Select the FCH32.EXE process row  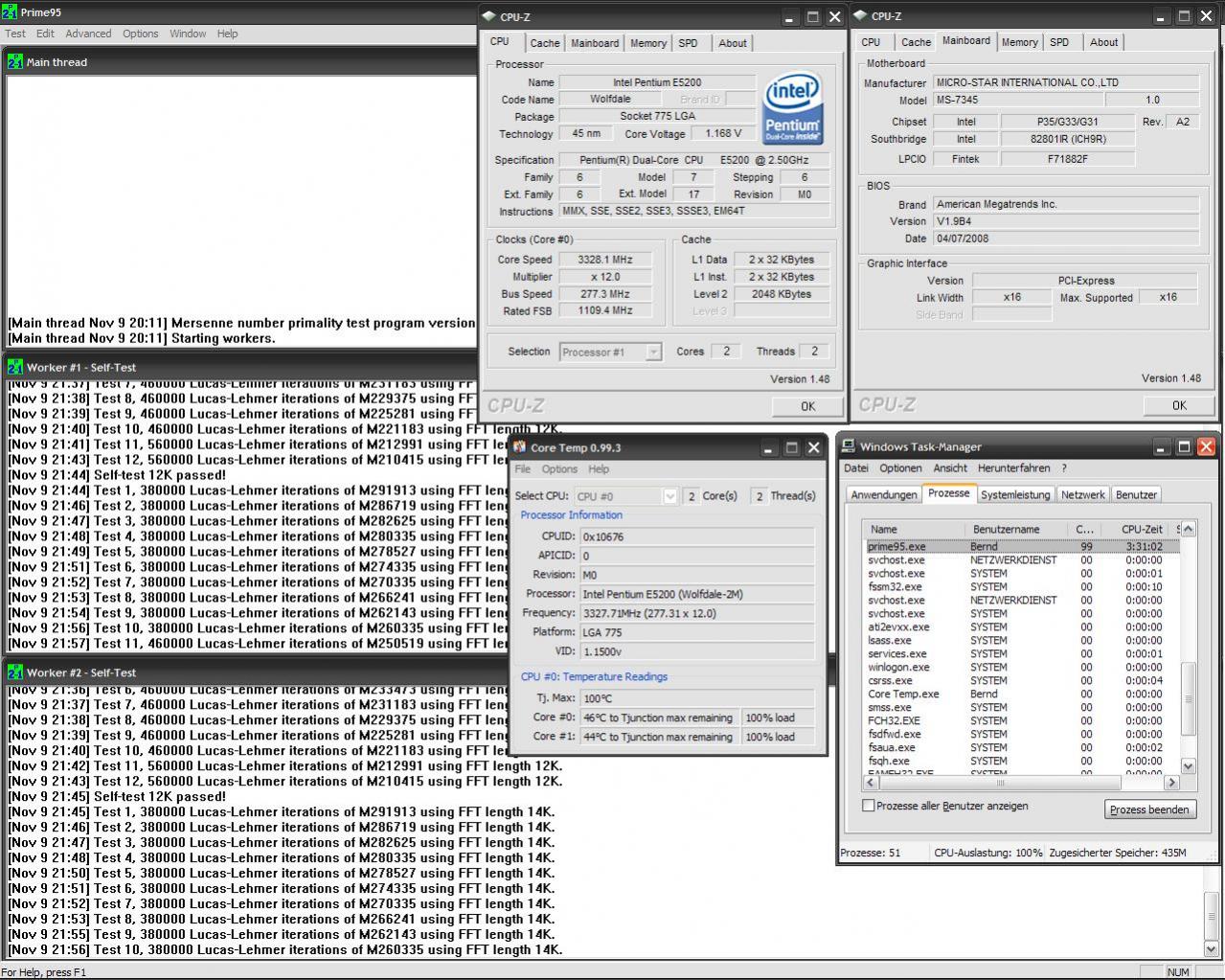click(x=1022, y=720)
